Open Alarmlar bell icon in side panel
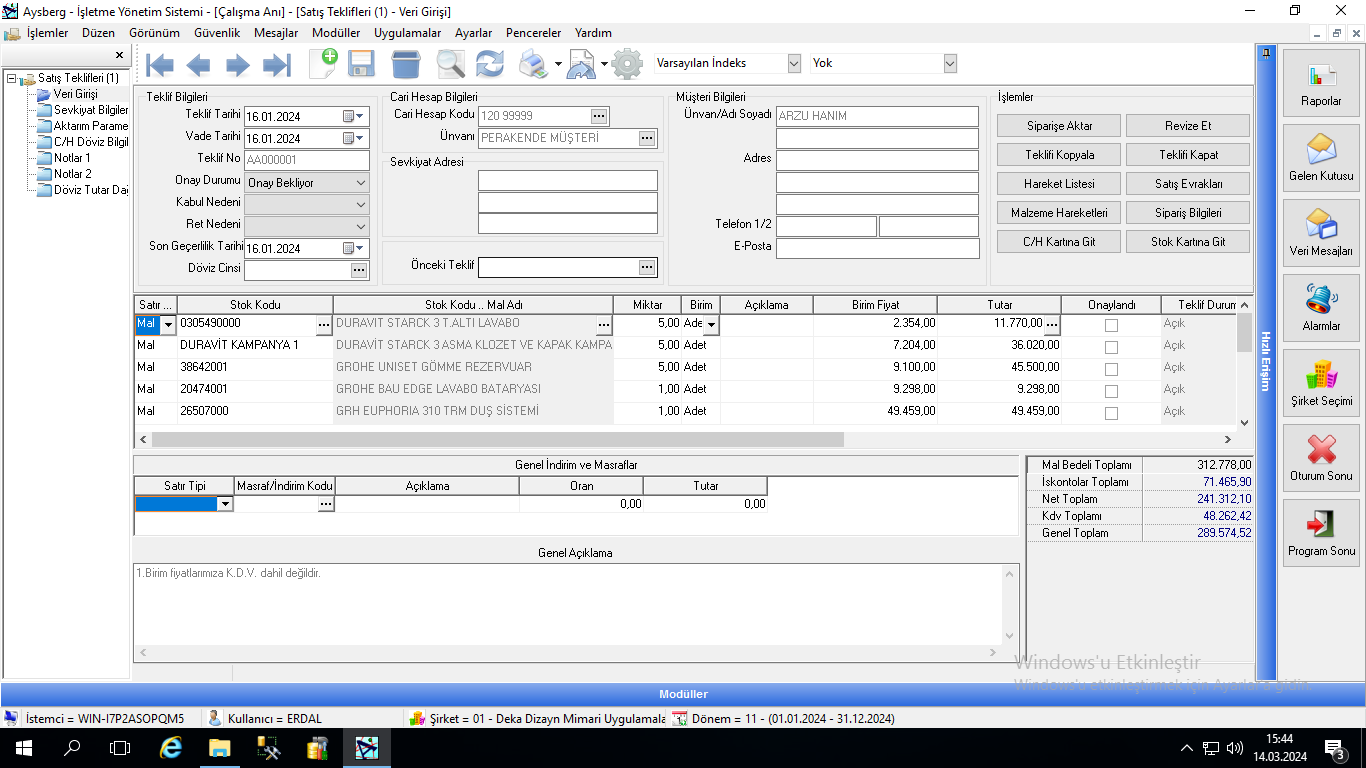Viewport: 1366px width, 768px height. click(1321, 308)
